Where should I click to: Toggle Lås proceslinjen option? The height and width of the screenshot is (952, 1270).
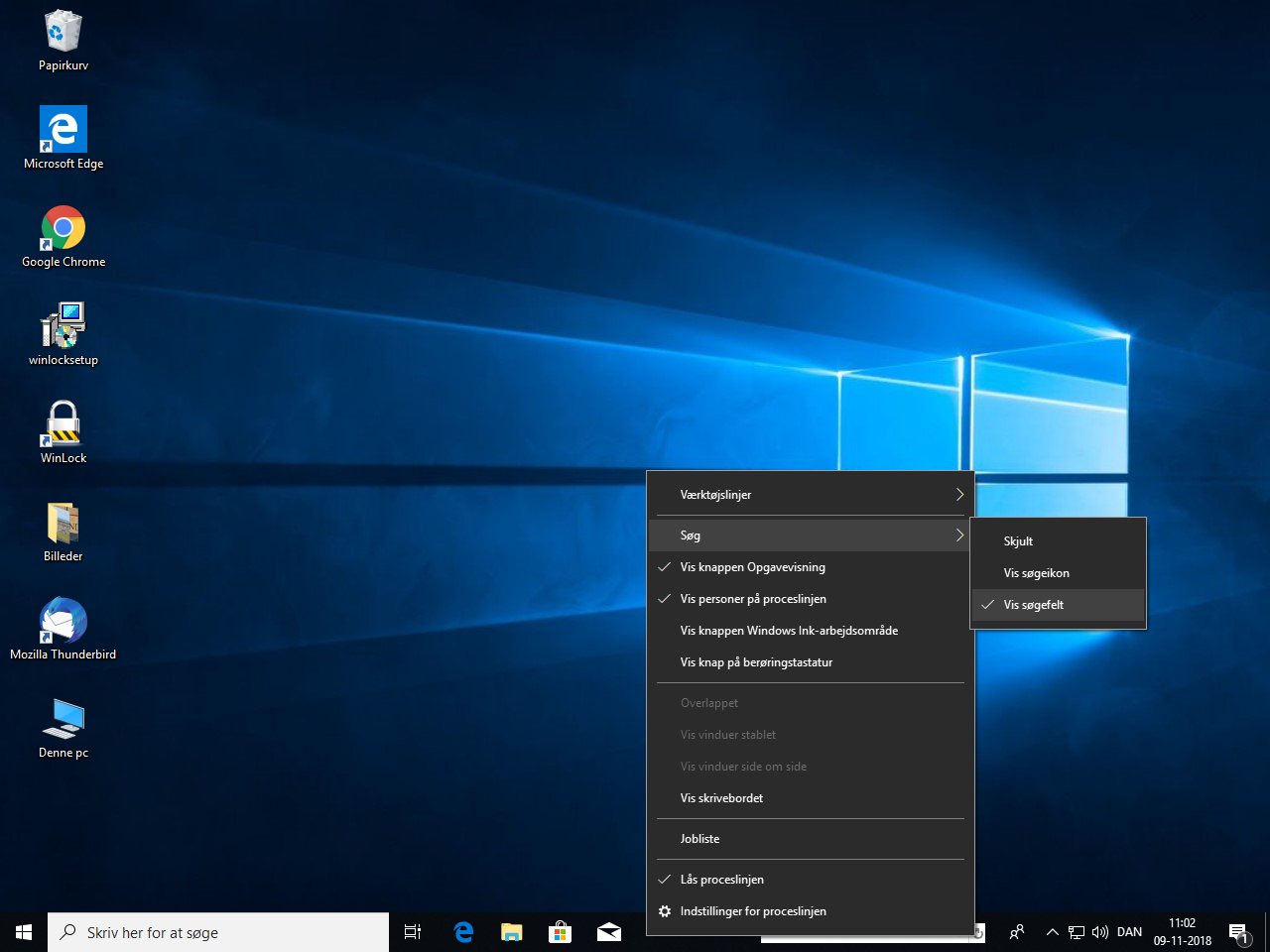coord(721,879)
